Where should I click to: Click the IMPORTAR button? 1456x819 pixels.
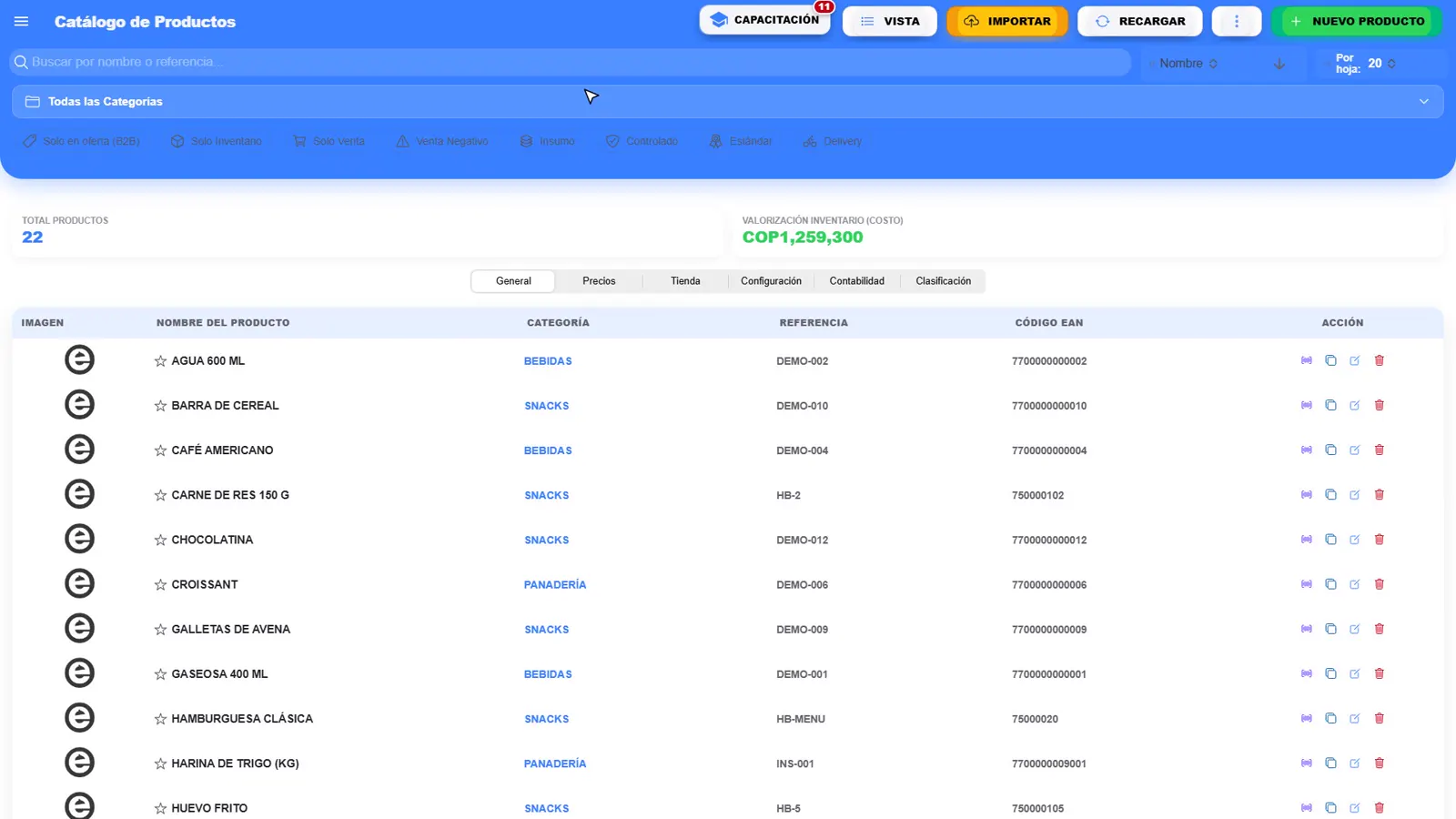(x=1006, y=21)
